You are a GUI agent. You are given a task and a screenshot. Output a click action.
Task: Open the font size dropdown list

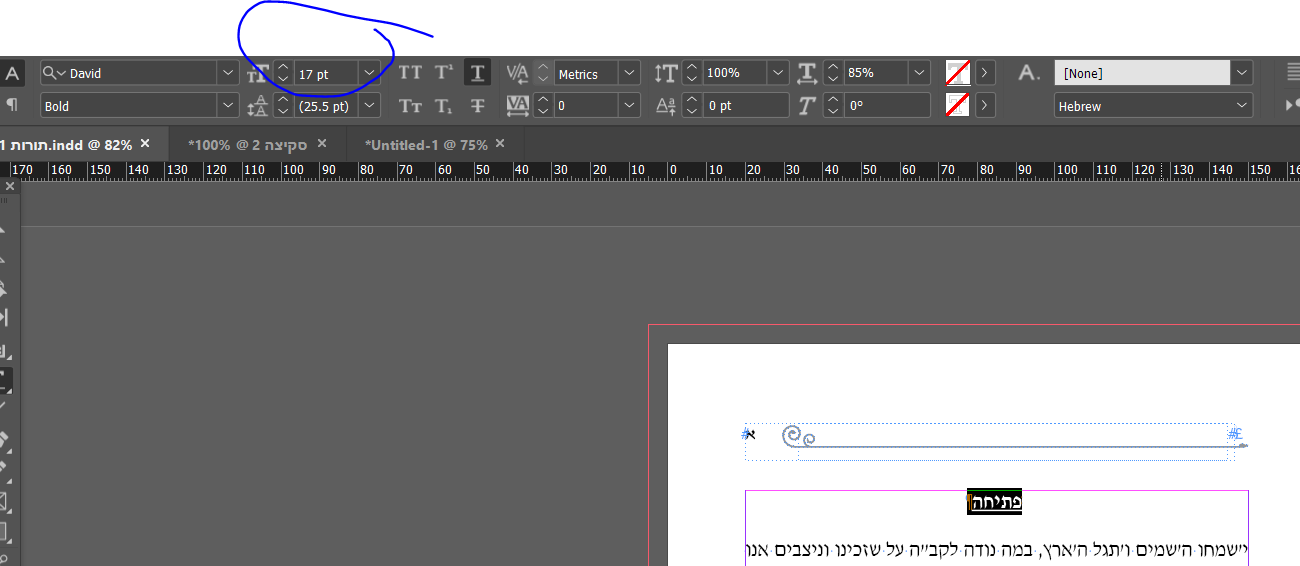370,73
